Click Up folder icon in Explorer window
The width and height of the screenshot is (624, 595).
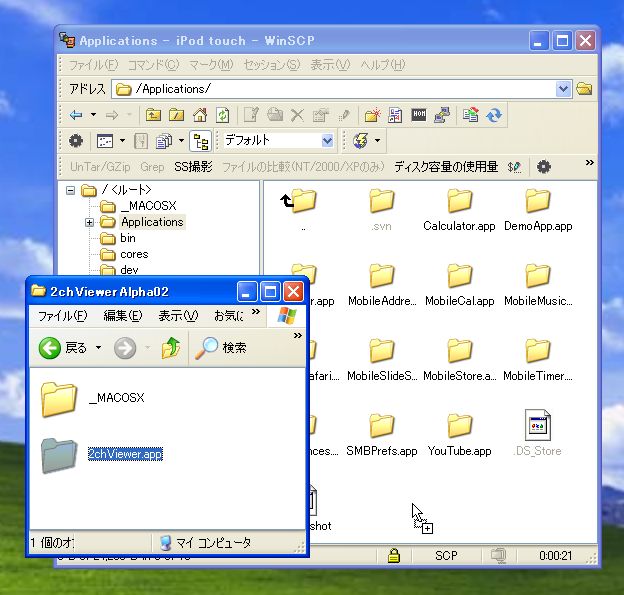tap(171, 348)
